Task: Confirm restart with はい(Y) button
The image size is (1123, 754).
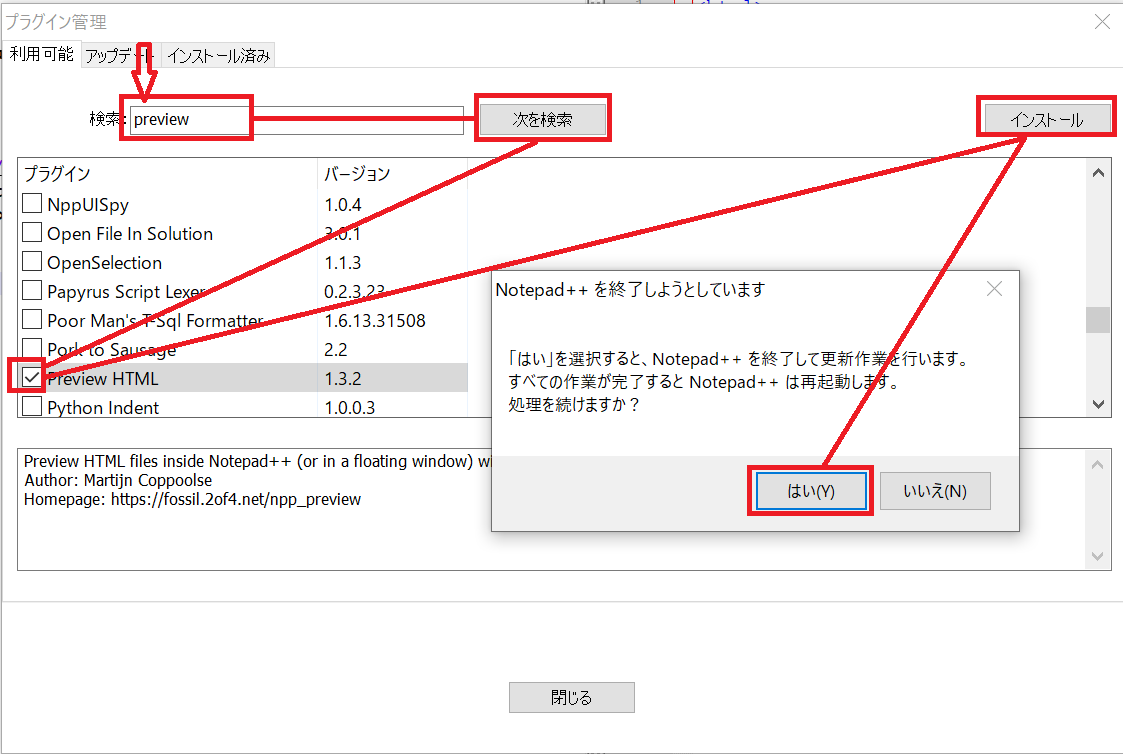Action: click(x=811, y=491)
